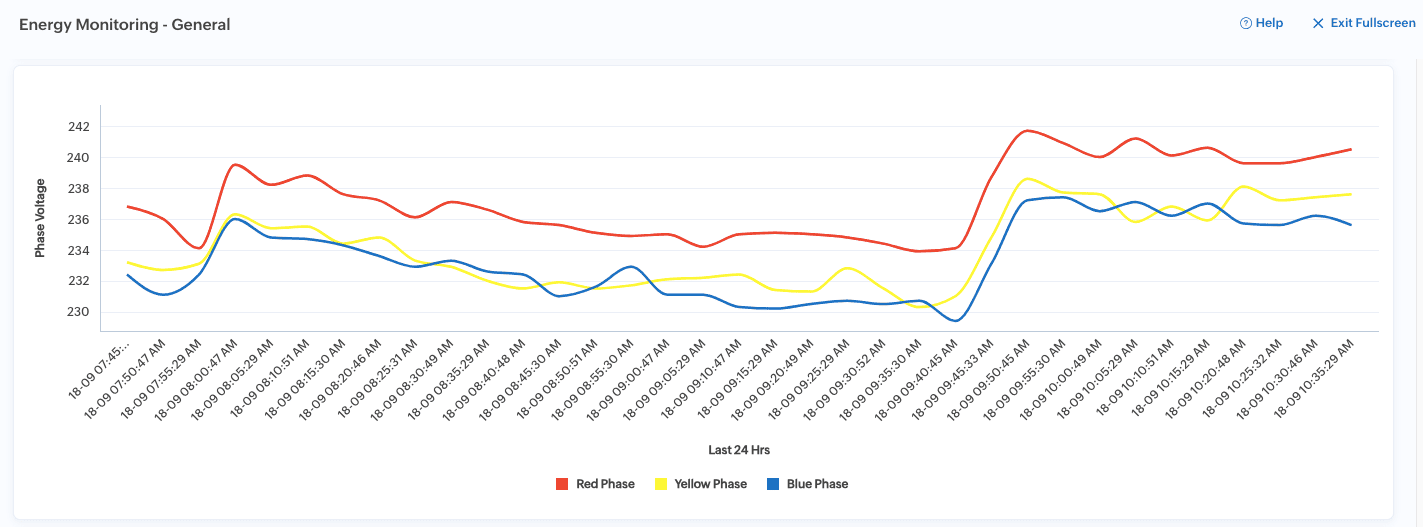
Task: Click the Exit Fullscreen text label
Action: (x=1372, y=23)
